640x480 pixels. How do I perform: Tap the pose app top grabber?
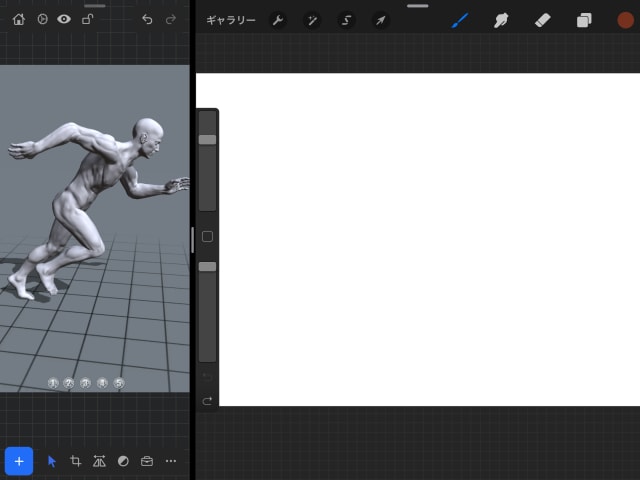click(95, 6)
